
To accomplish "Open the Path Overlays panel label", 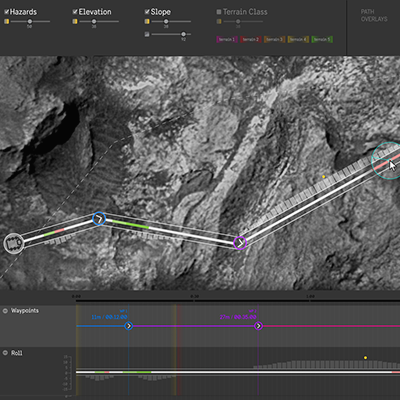I will pos(374,16).
